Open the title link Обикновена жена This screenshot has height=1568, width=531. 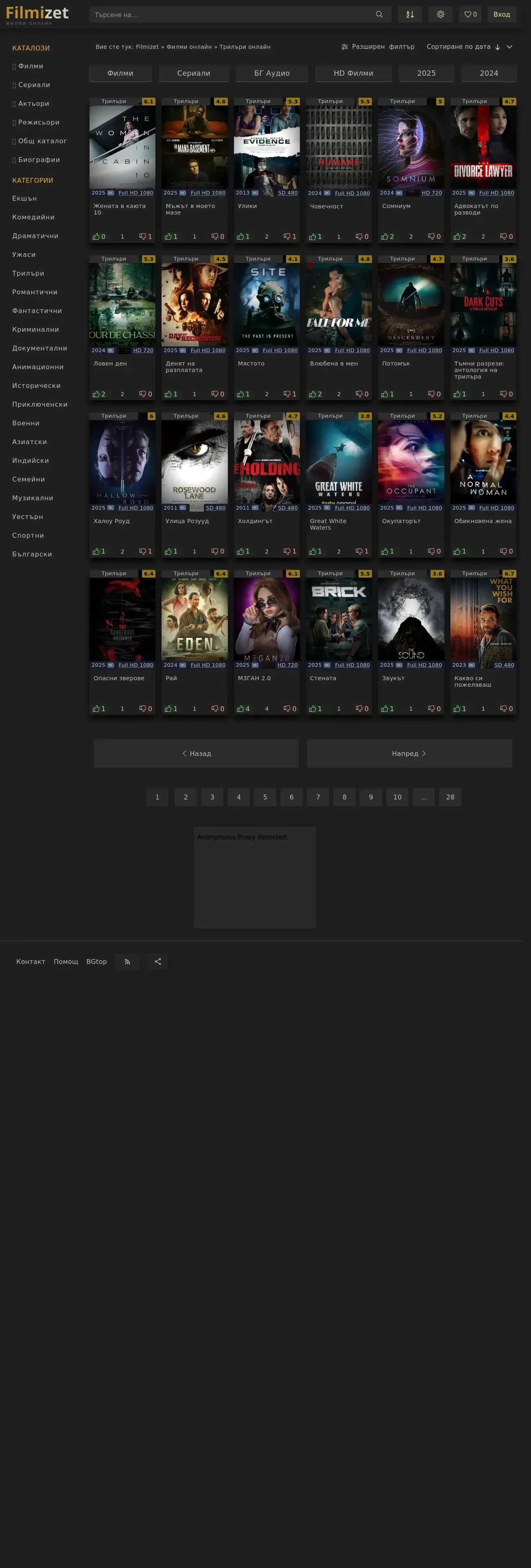coord(483,521)
